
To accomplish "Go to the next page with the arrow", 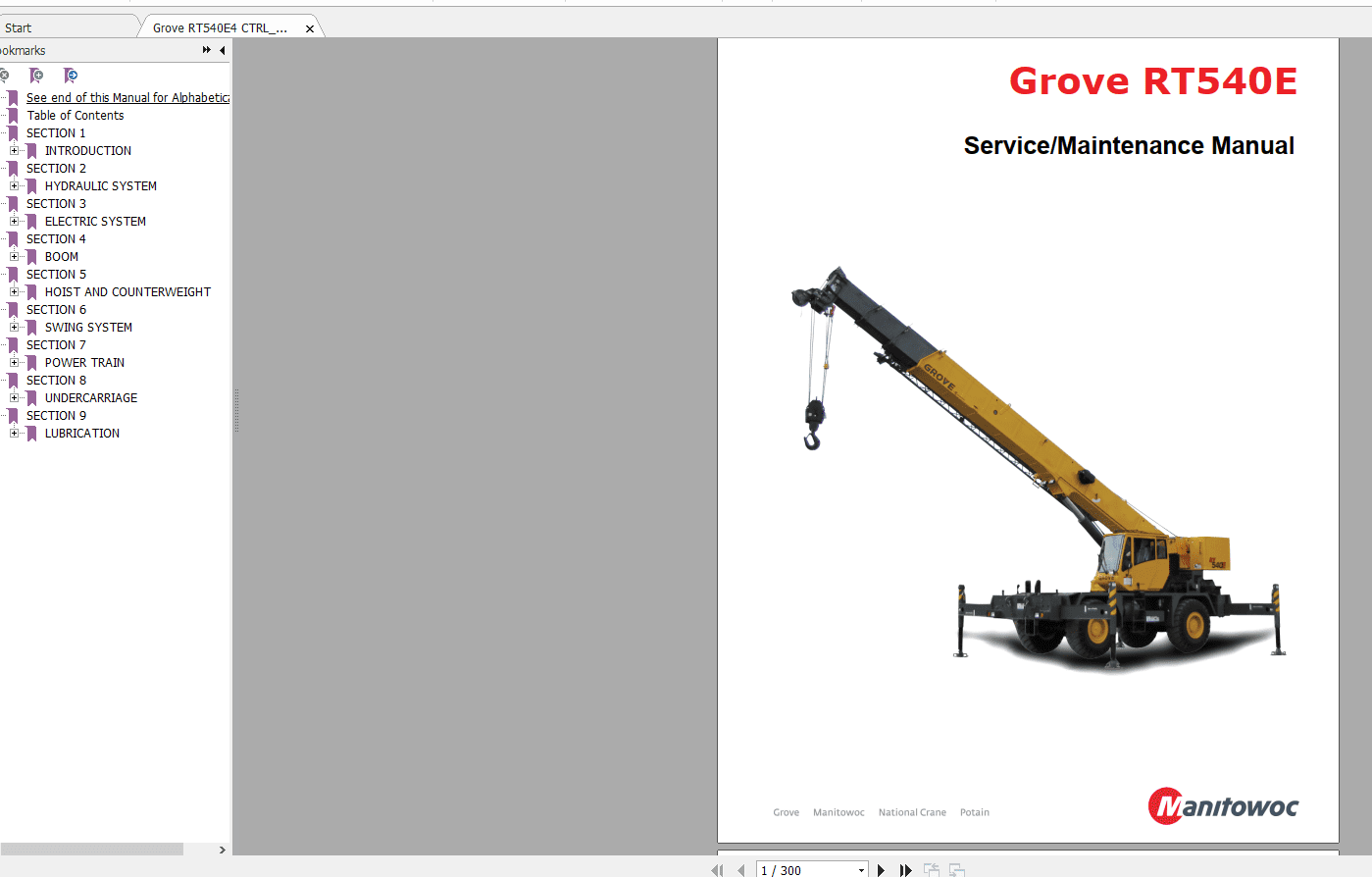I will click(x=881, y=870).
